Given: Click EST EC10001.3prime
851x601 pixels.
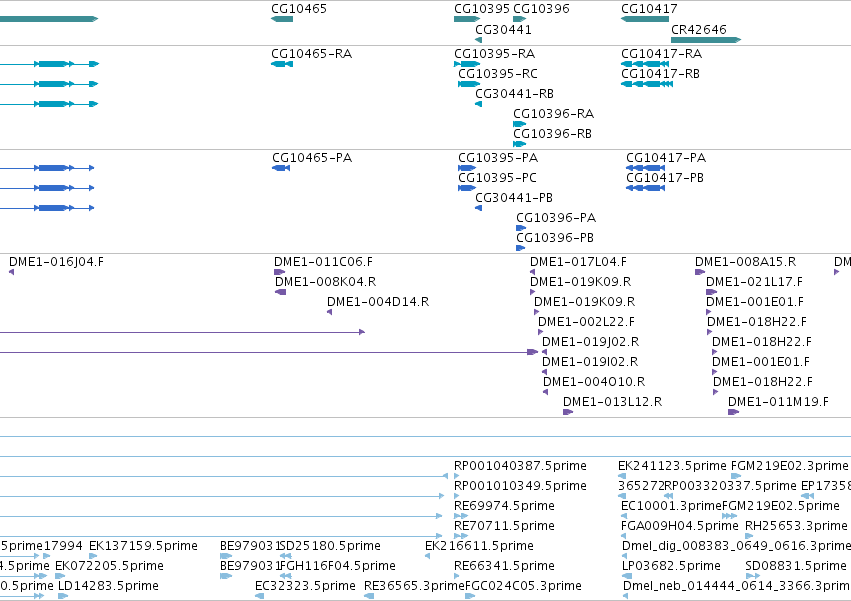Looking at the screenshot, I should tap(671, 507).
